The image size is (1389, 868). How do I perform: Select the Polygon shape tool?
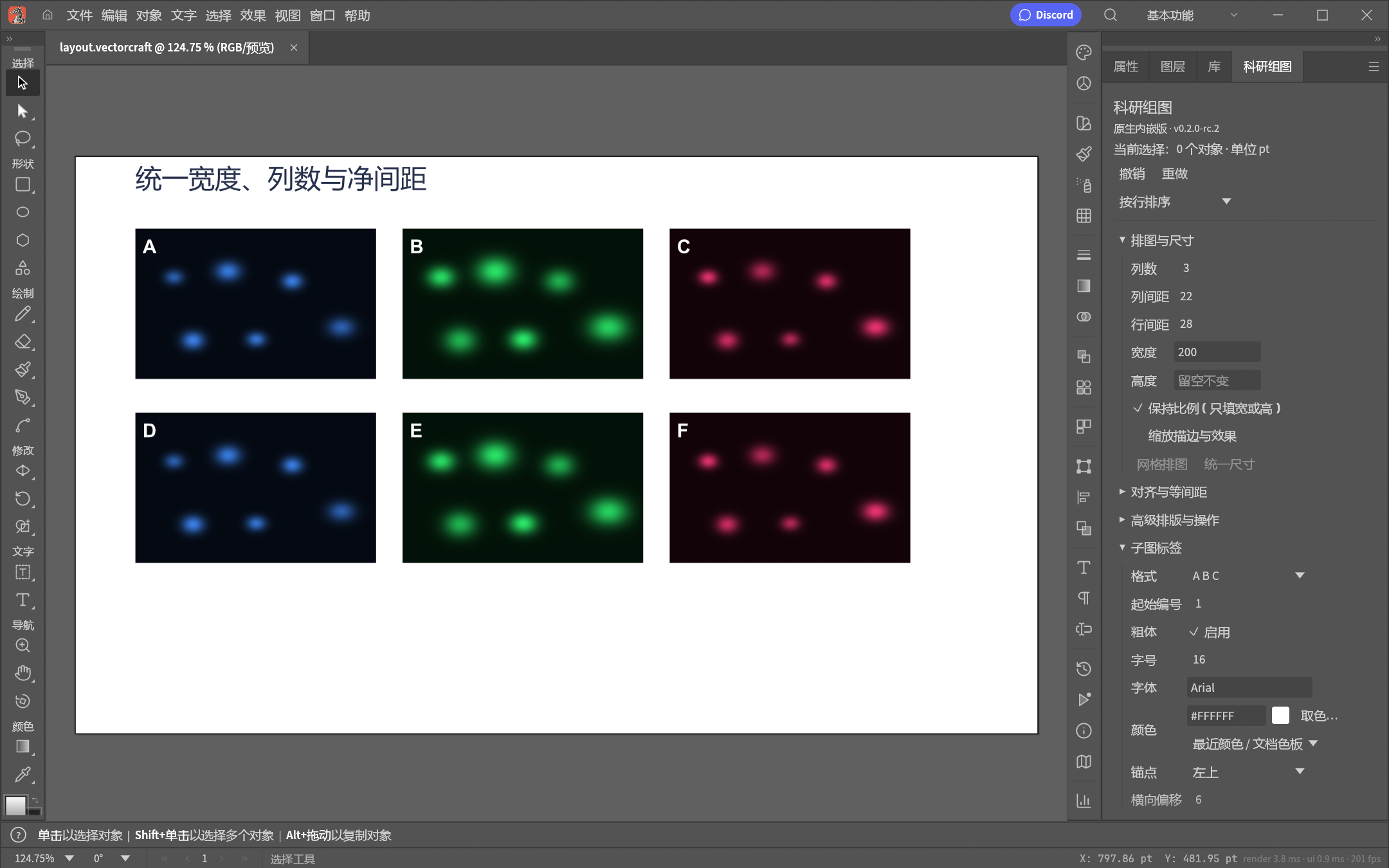(23, 240)
